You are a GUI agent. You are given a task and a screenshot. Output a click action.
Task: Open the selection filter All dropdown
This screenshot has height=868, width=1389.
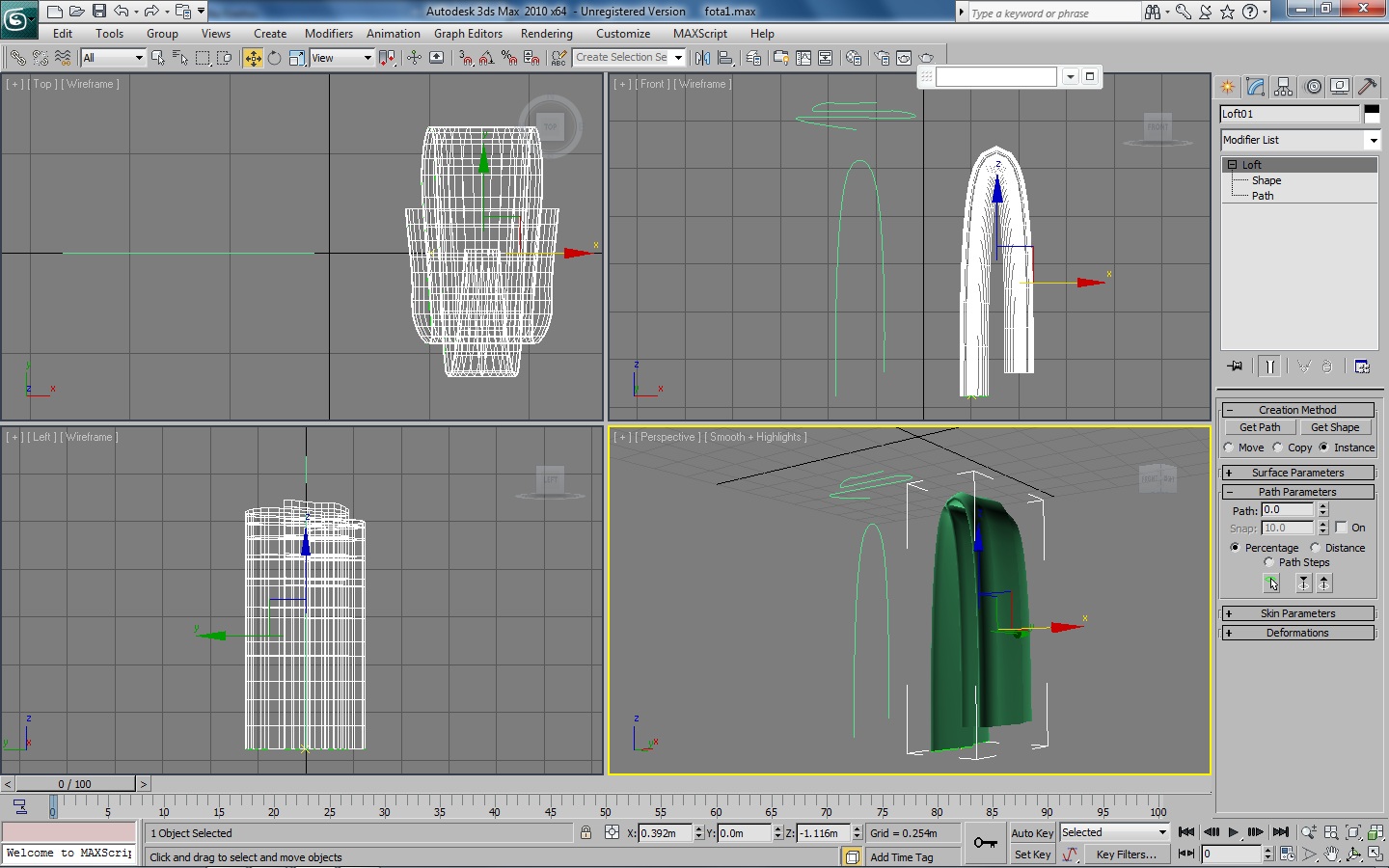[x=113, y=58]
